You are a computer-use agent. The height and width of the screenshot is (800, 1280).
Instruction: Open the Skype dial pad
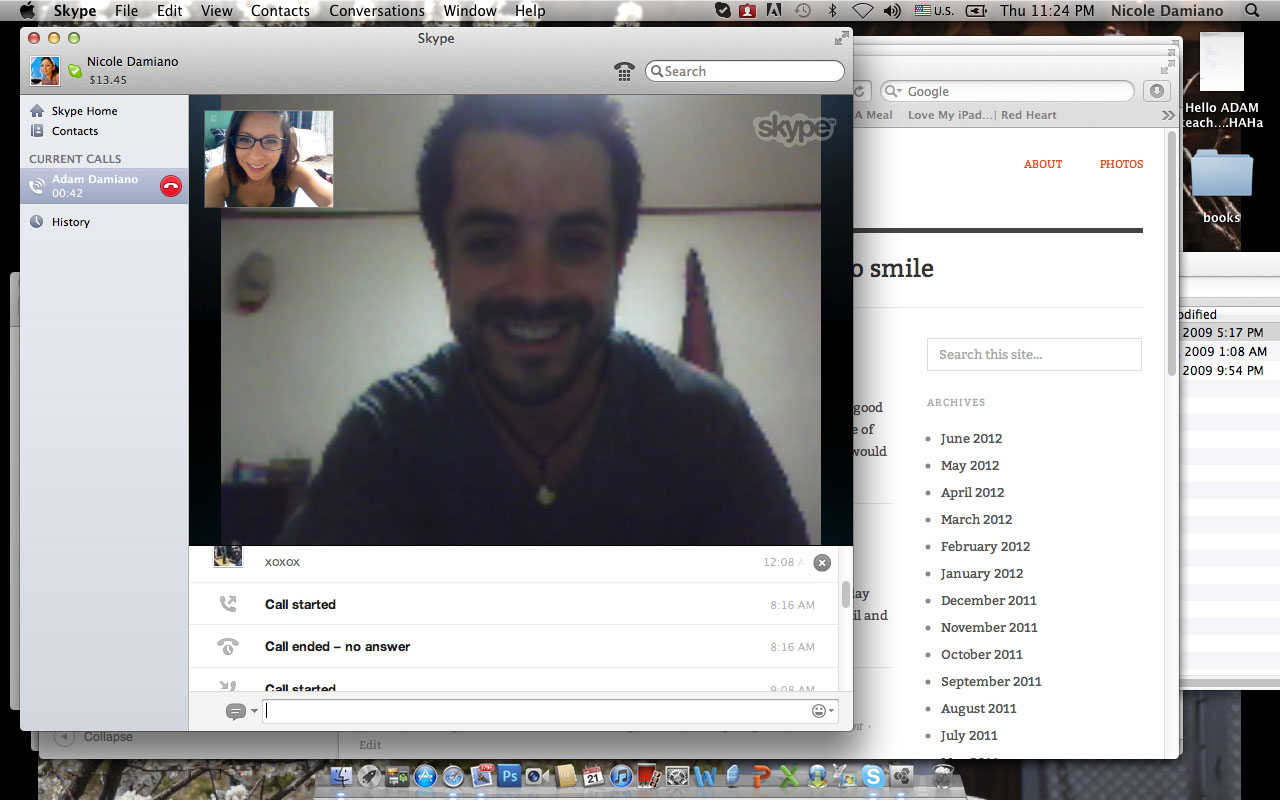624,71
